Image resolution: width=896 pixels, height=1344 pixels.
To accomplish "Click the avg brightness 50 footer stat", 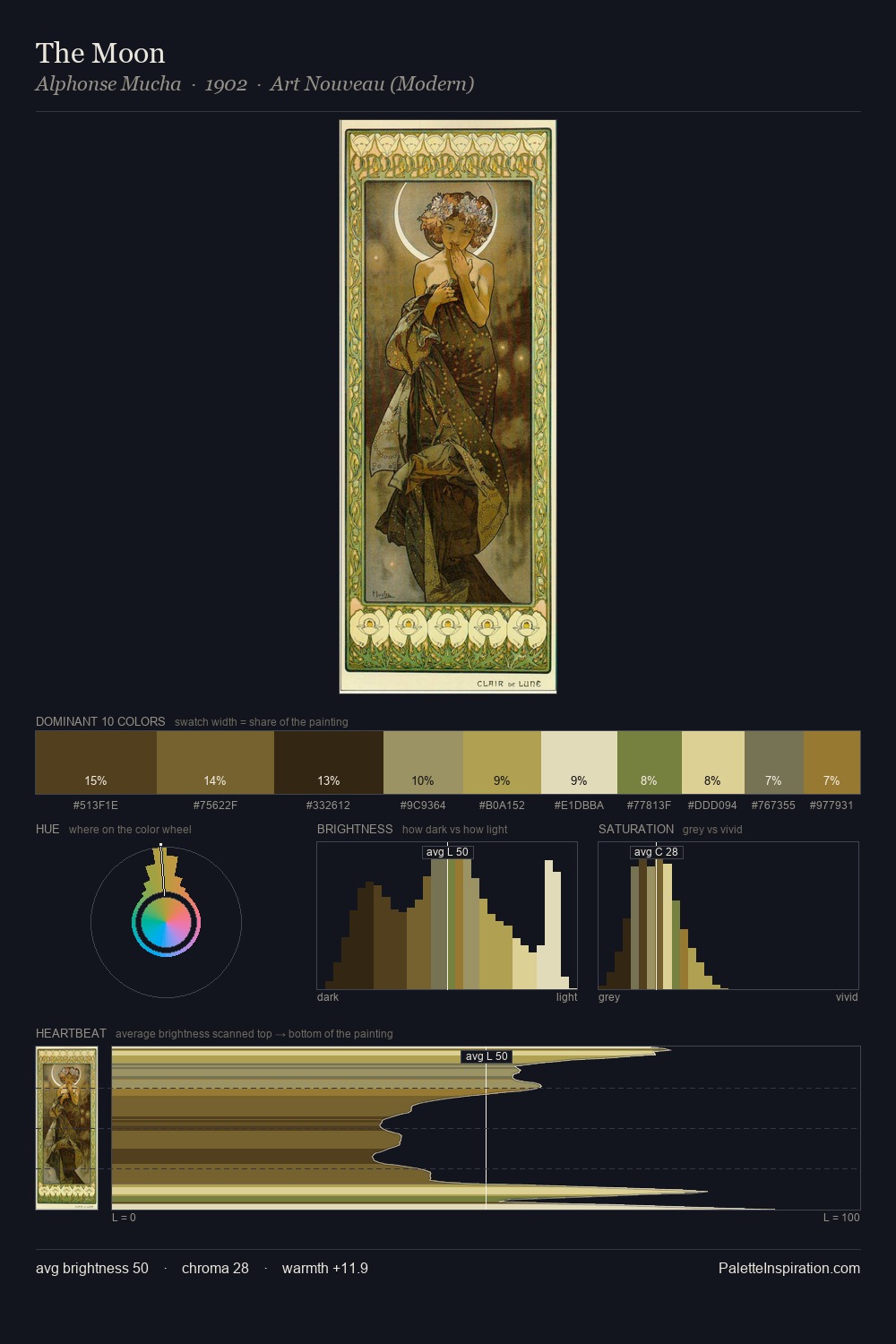I will [92, 1269].
